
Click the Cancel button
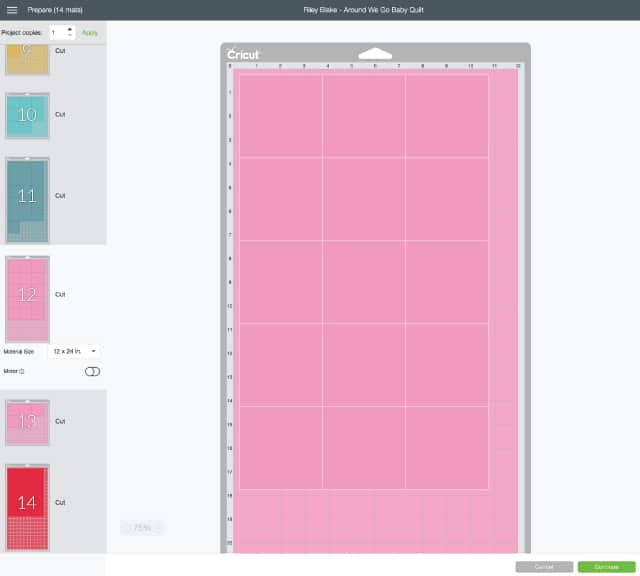tap(544, 567)
